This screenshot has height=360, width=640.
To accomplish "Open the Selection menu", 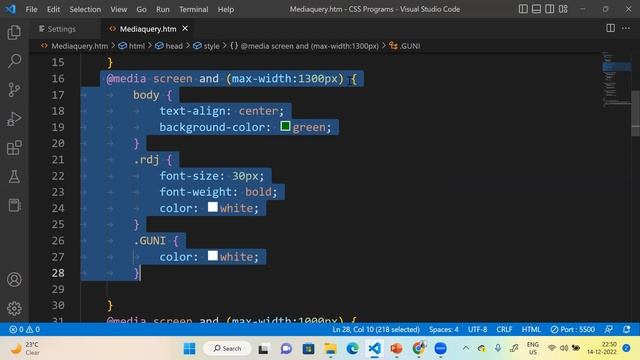I will [85, 9].
